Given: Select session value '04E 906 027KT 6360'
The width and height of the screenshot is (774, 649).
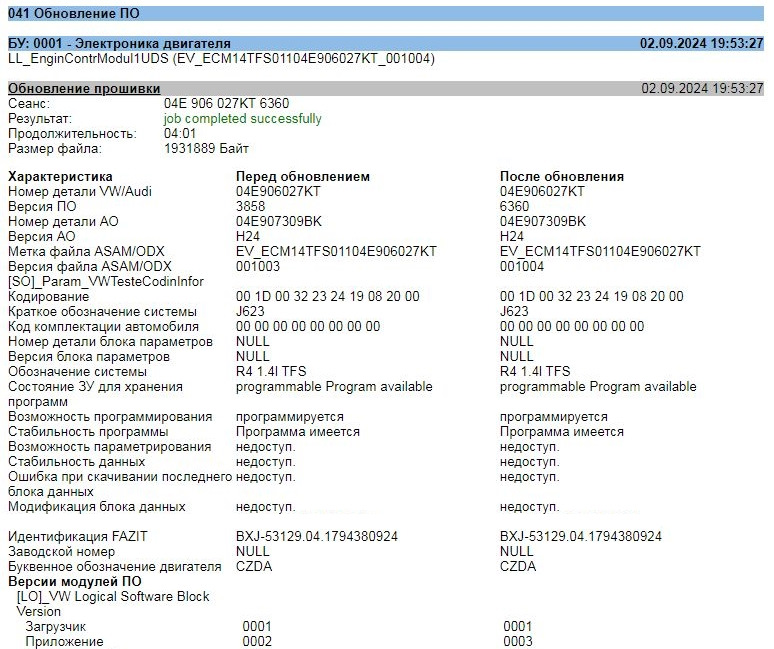Looking at the screenshot, I should [x=227, y=104].
